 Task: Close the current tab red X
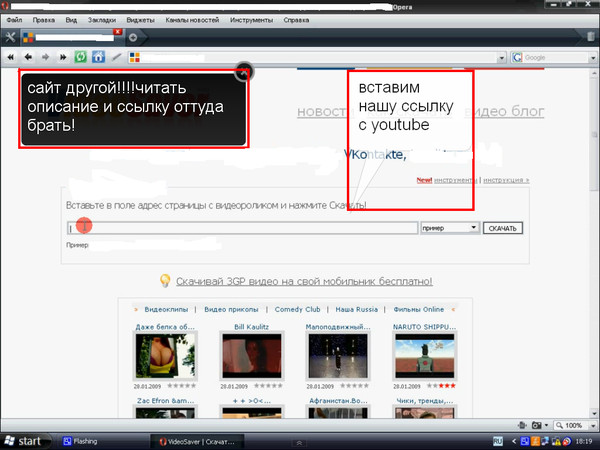118,32
